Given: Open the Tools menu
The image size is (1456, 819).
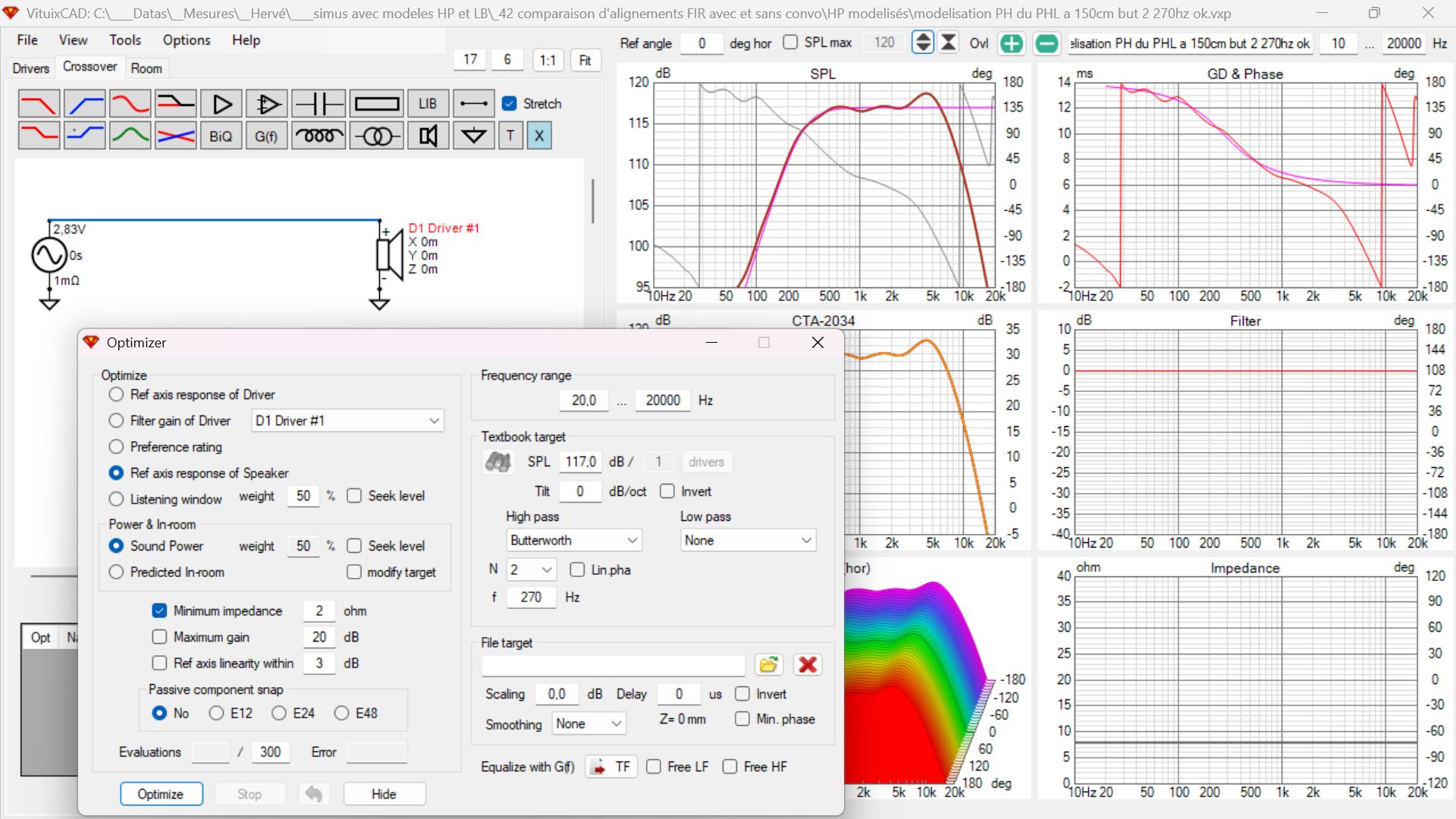Looking at the screenshot, I should 125,40.
